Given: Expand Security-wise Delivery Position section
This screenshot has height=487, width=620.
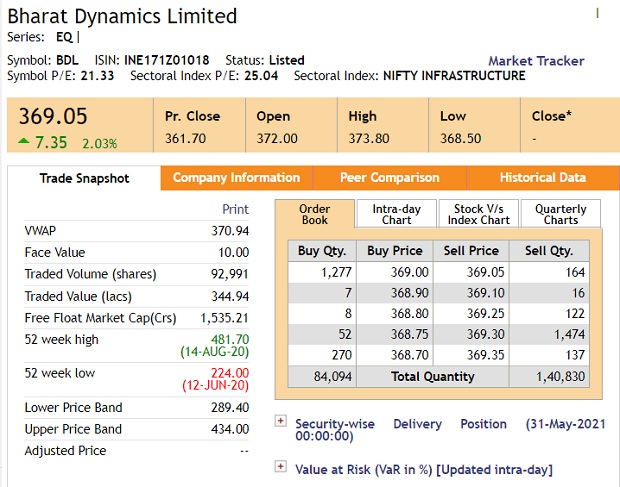Looking at the screenshot, I should [280, 421].
